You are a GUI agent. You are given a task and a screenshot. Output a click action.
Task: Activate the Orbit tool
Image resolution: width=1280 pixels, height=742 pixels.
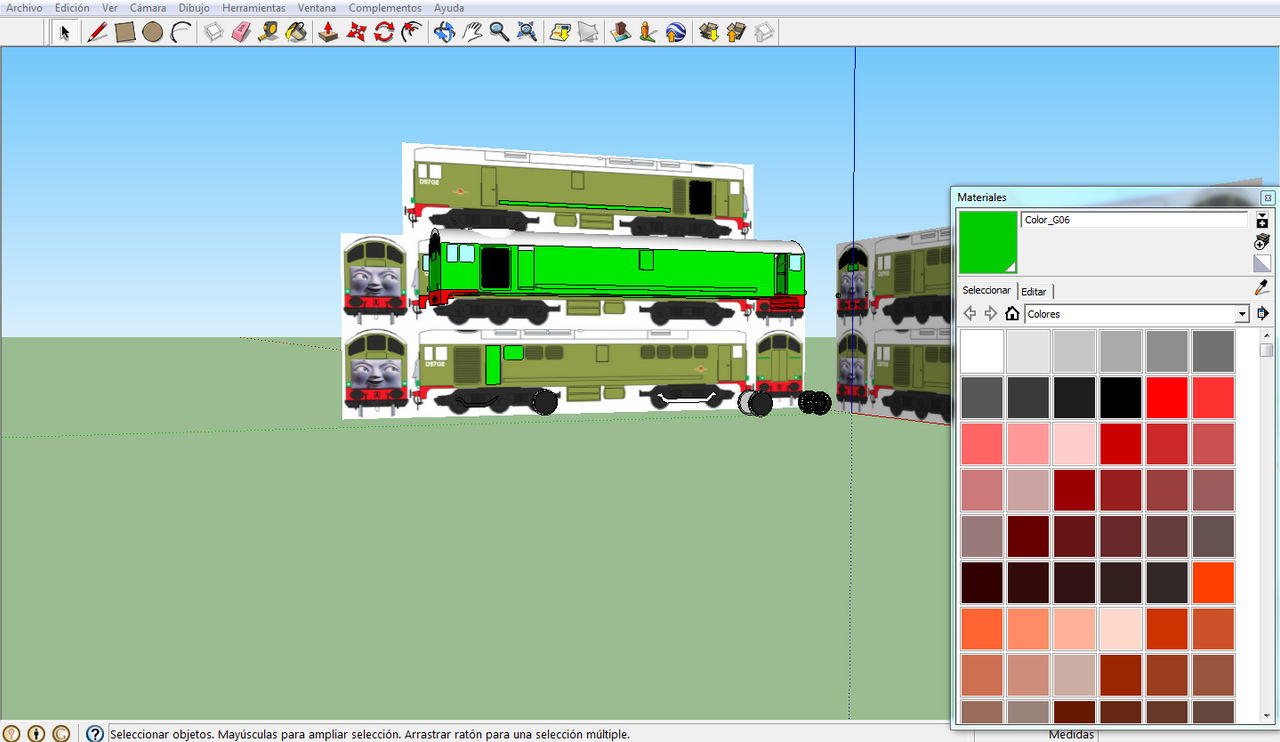[444, 31]
